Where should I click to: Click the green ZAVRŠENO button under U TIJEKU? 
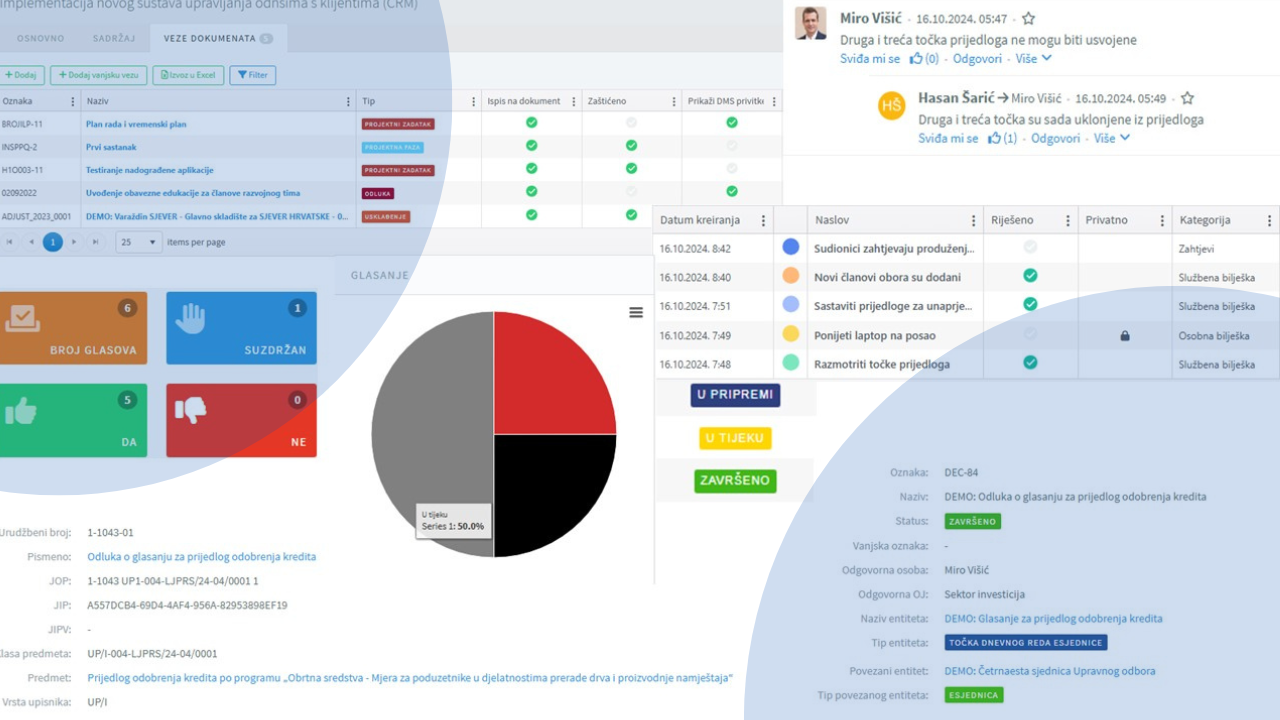(735, 481)
